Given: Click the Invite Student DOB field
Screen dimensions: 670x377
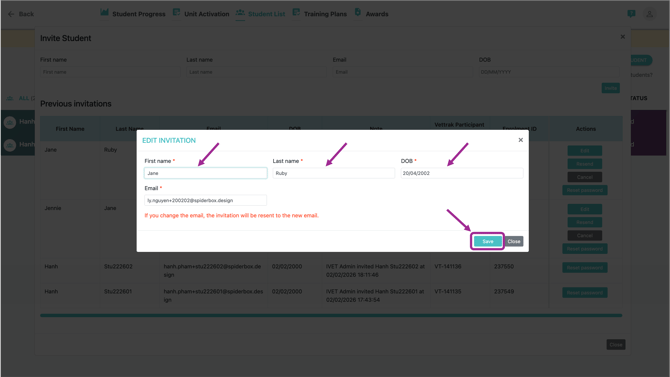Looking at the screenshot, I should click(549, 72).
